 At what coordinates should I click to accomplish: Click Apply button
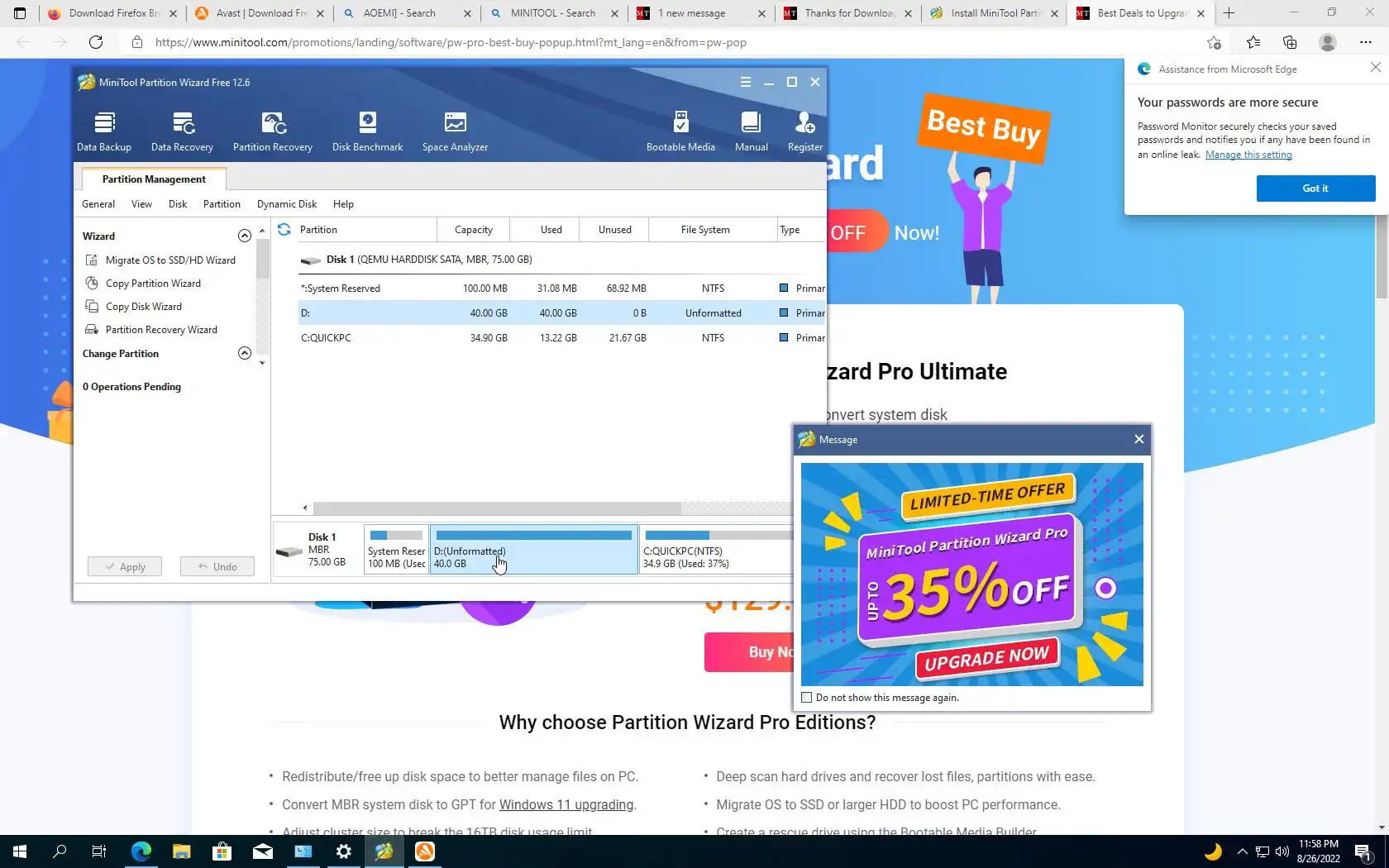click(125, 566)
